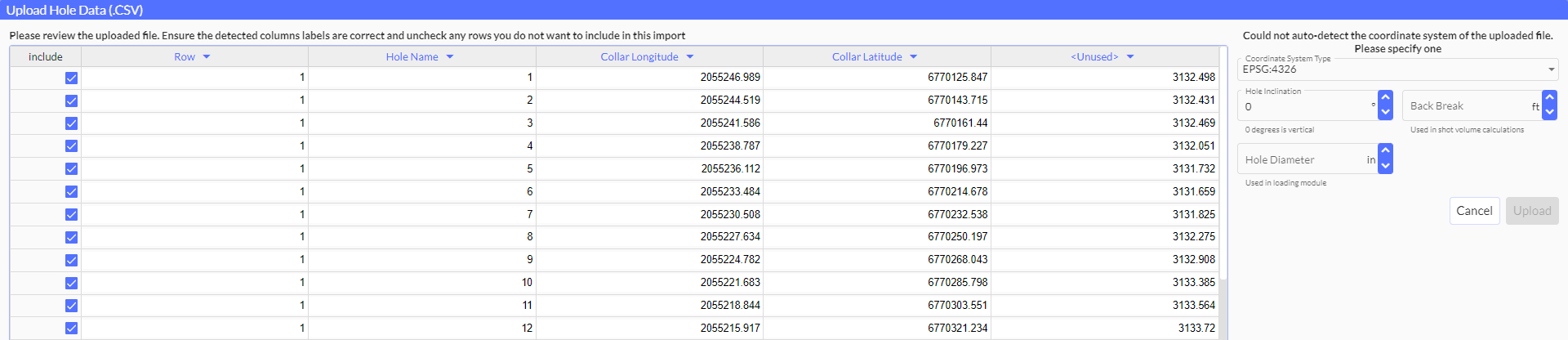This screenshot has width=1568, height=340.
Task: Increase Hole Inclination with up arrow
Action: point(1385,98)
